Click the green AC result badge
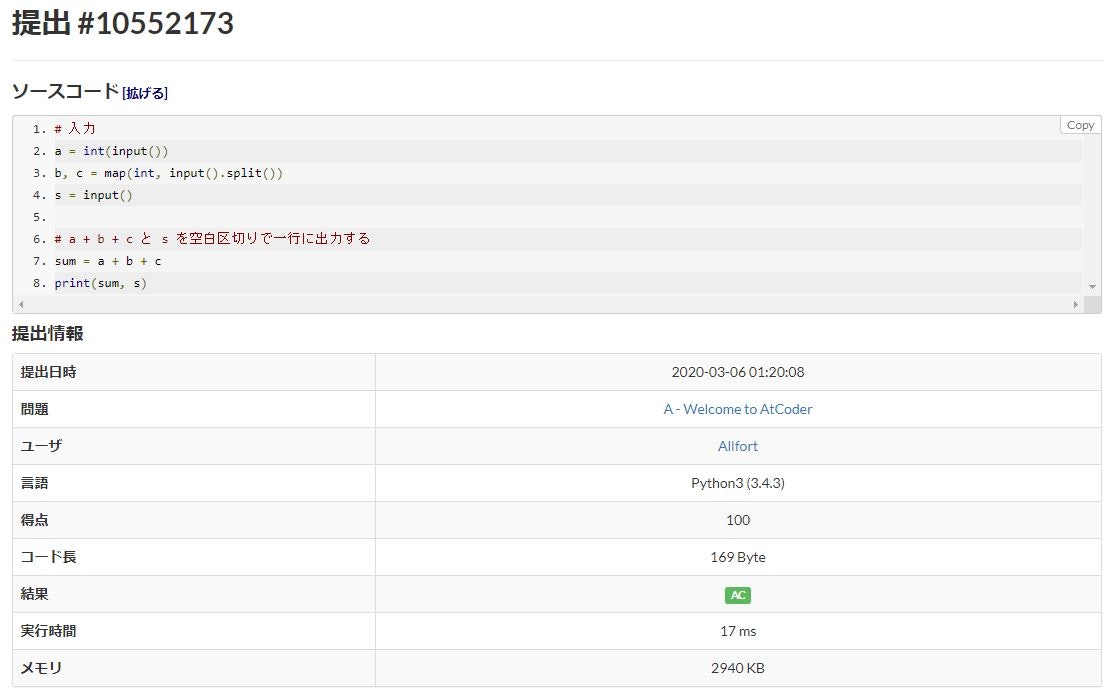This screenshot has width=1116, height=699. pyautogui.click(x=737, y=594)
